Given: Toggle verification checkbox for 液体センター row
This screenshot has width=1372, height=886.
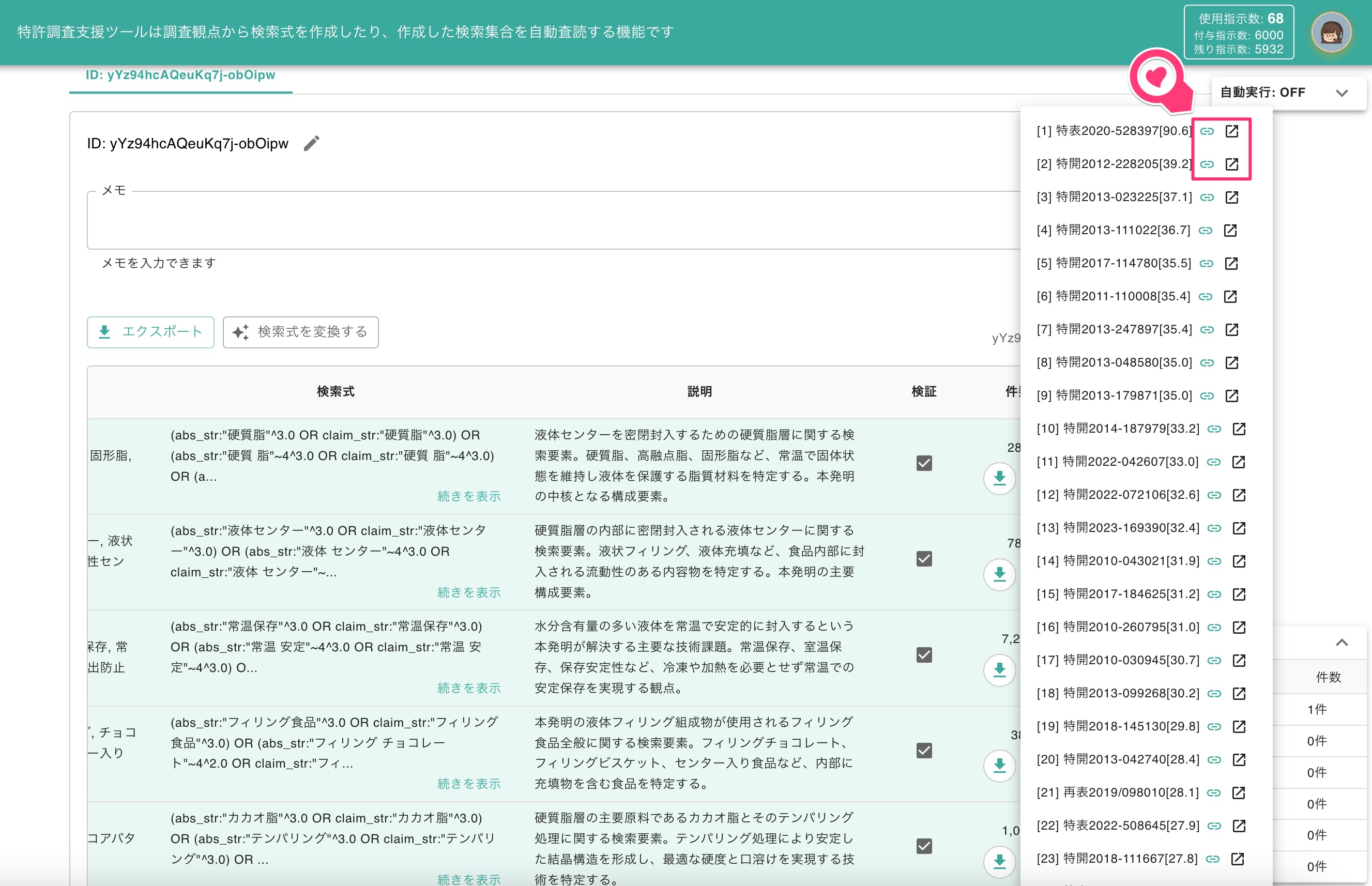Looking at the screenshot, I should tap(924, 559).
